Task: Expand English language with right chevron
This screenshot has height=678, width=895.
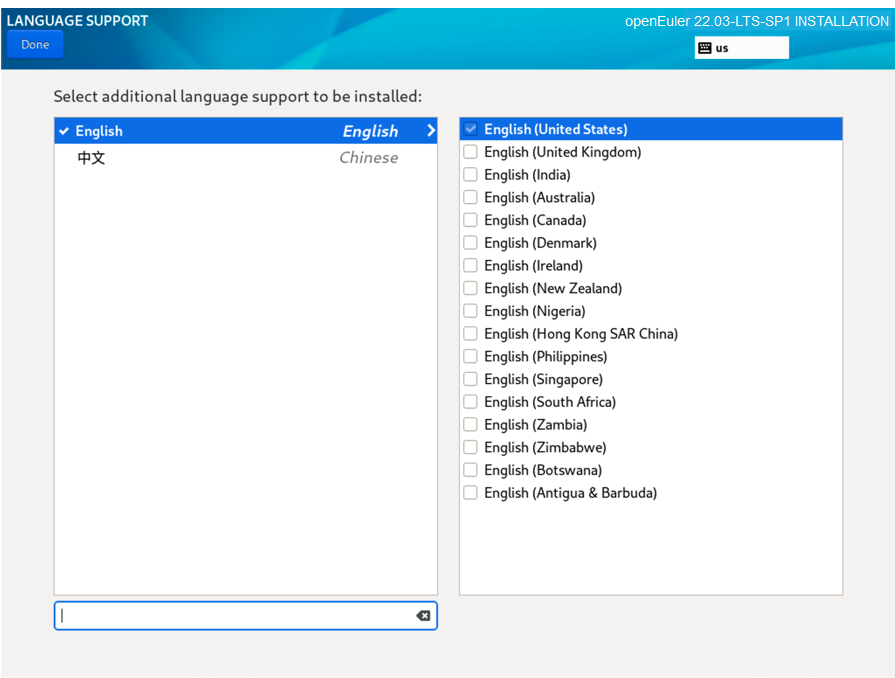Action: 430,131
